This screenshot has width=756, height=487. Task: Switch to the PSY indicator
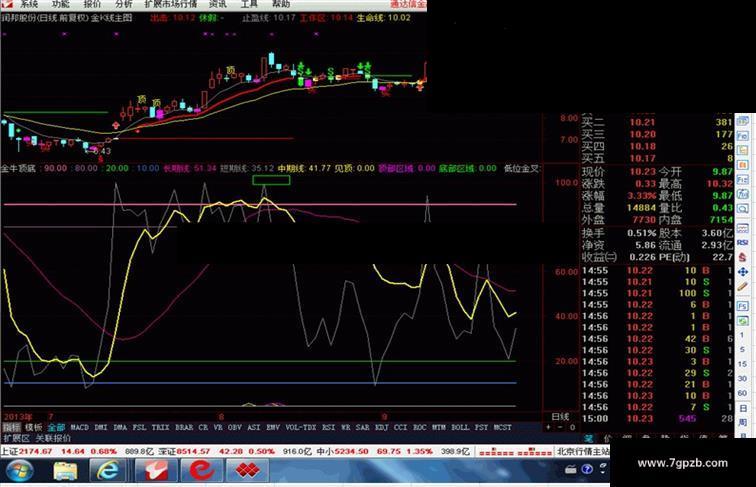pos(481,427)
